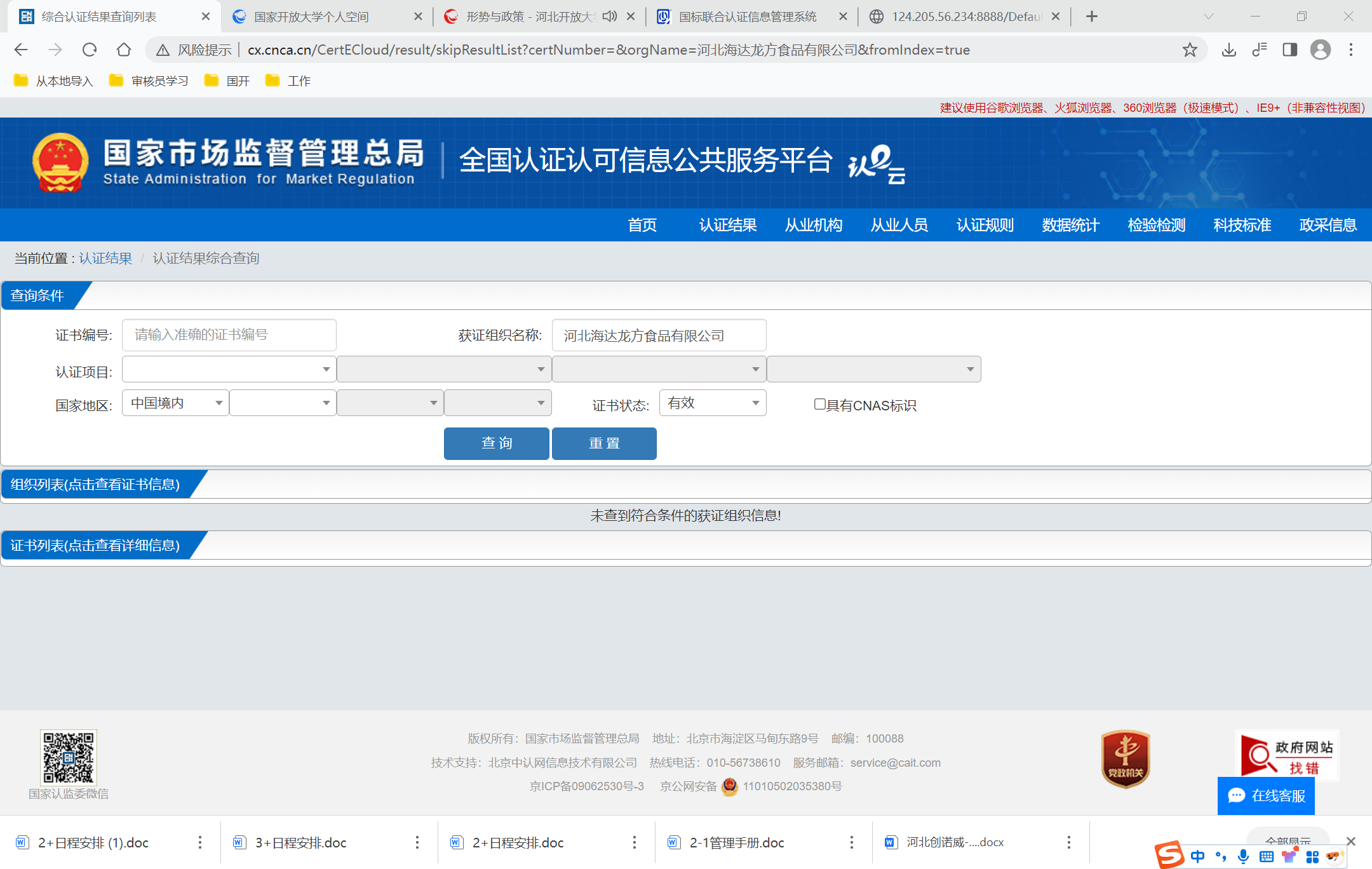Viewport: 1372px width, 869px height.
Task: Click the home icon in toolbar
Action: click(x=124, y=50)
